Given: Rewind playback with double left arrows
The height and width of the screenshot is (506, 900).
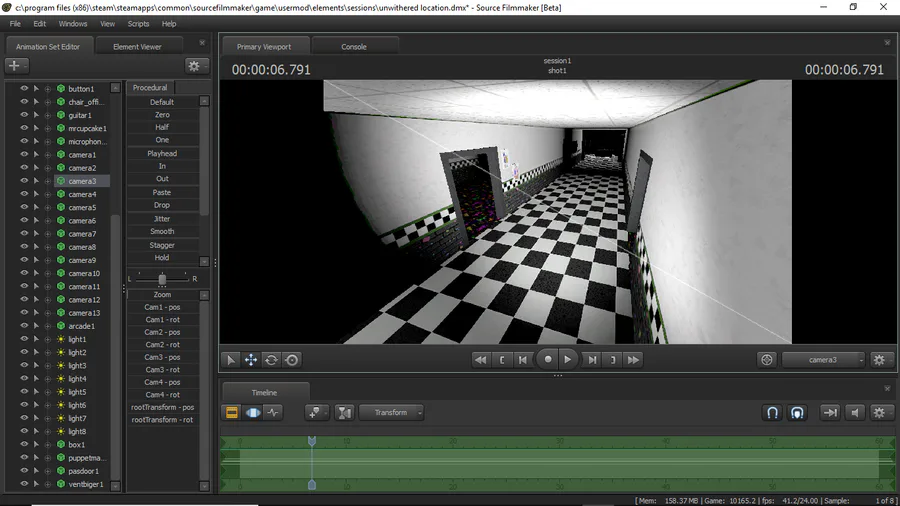Looking at the screenshot, I should [x=480, y=360].
